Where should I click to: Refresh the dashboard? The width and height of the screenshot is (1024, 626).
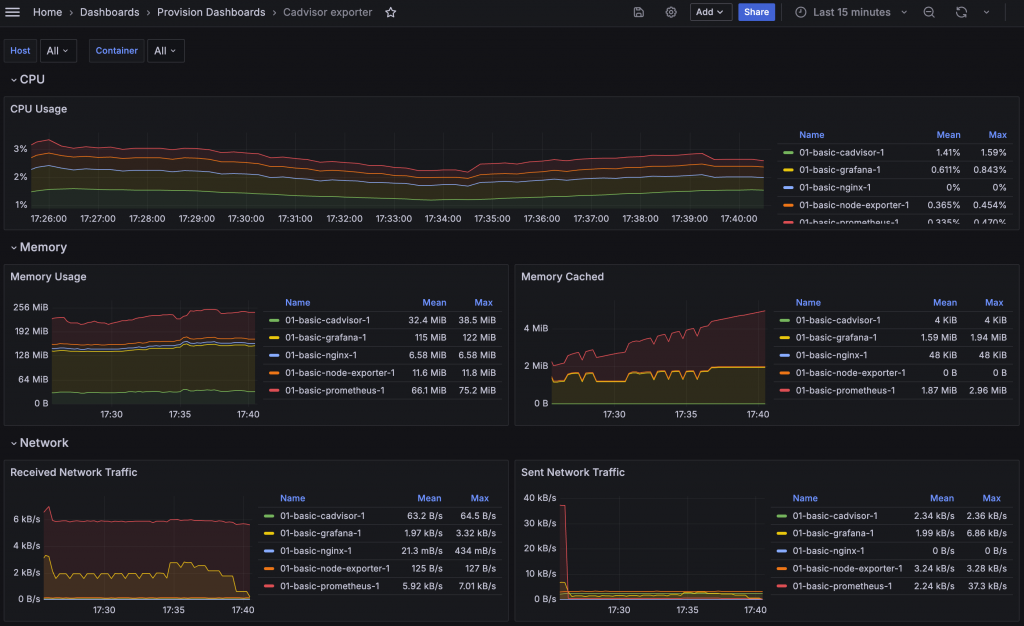coord(961,12)
